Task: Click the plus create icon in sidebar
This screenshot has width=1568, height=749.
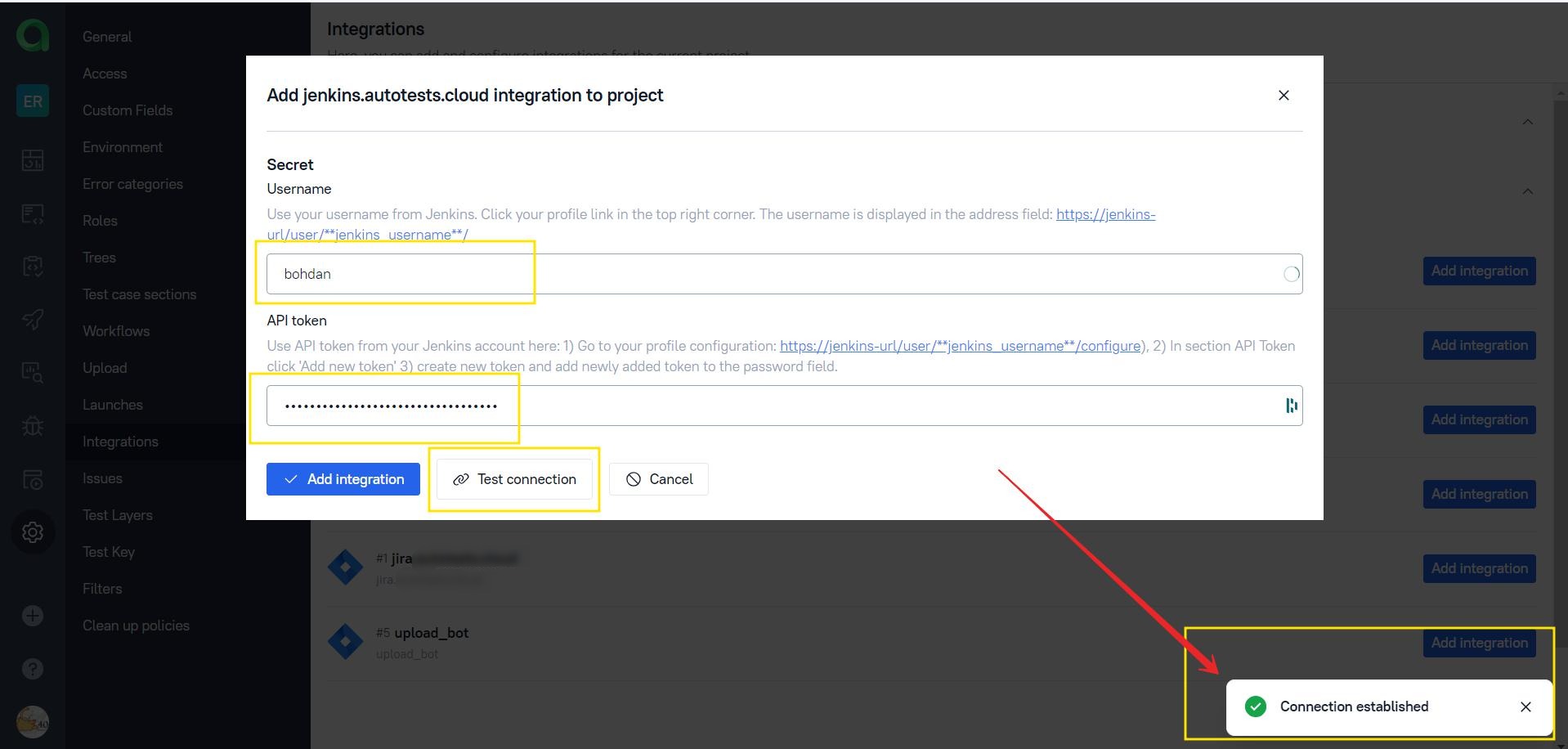Action: pyautogui.click(x=33, y=616)
